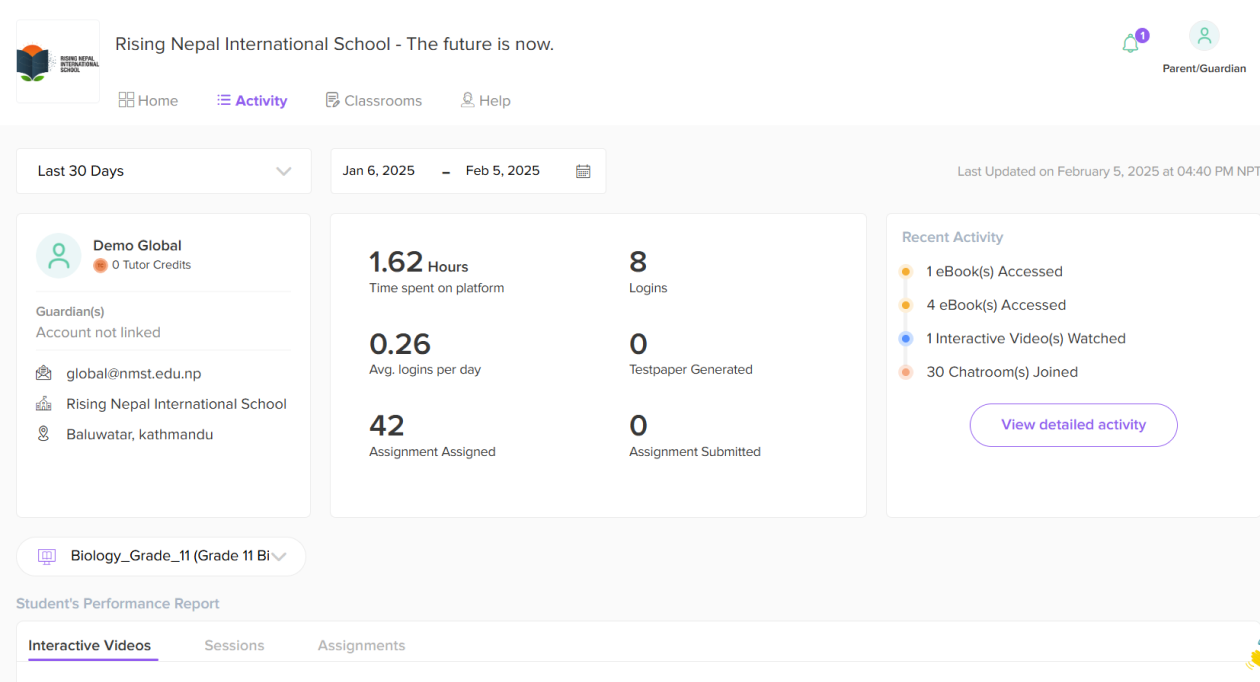Viewport: 1260px width, 682px height.
Task: Open the Help menu item
Action: click(485, 100)
